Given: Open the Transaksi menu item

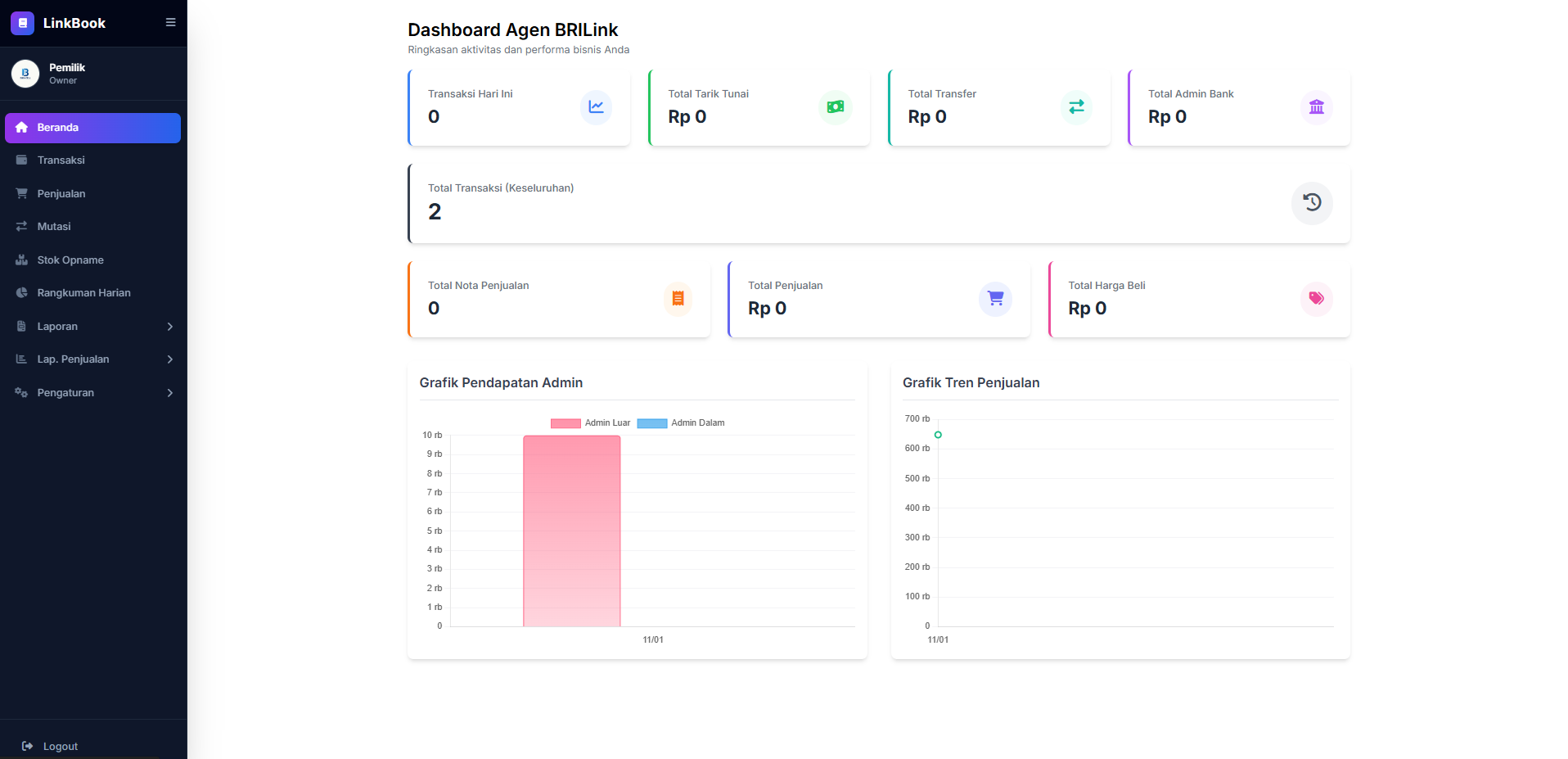Looking at the screenshot, I should pyautogui.click(x=61, y=160).
